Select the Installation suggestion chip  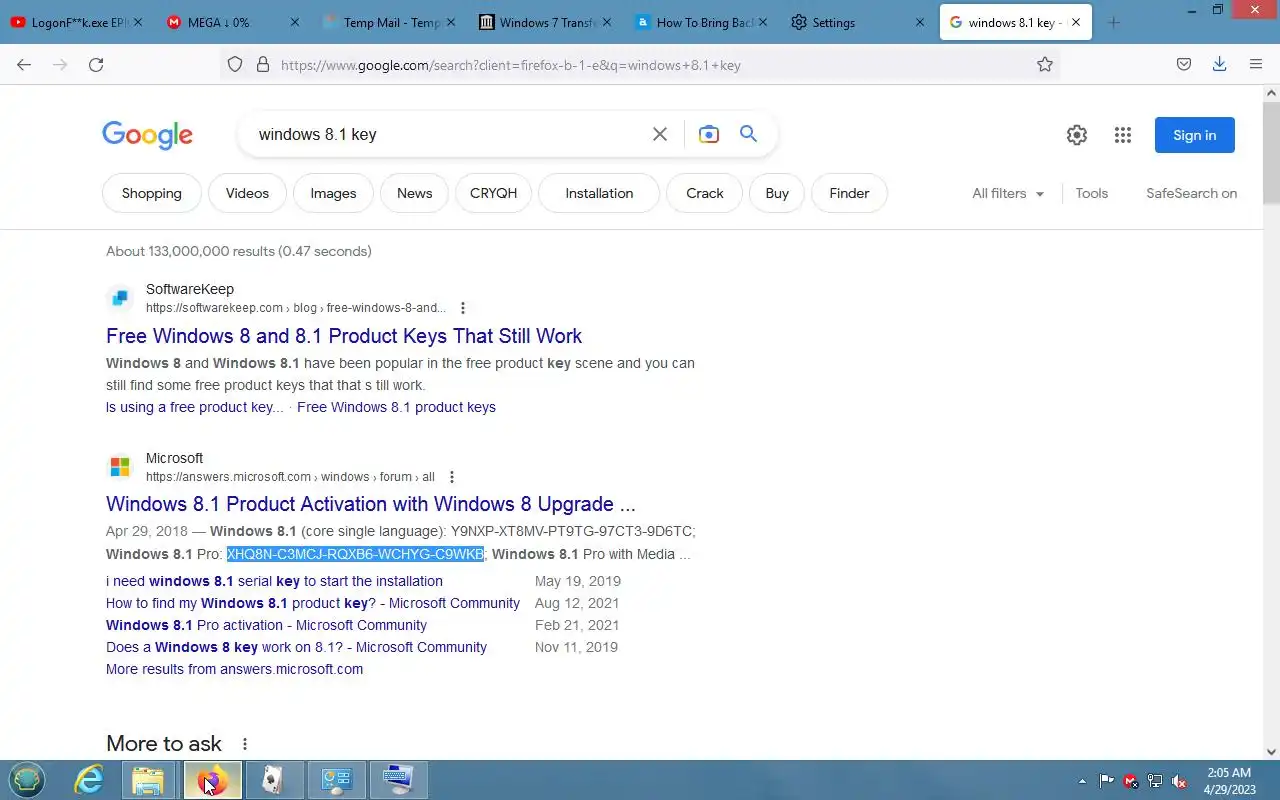(599, 193)
